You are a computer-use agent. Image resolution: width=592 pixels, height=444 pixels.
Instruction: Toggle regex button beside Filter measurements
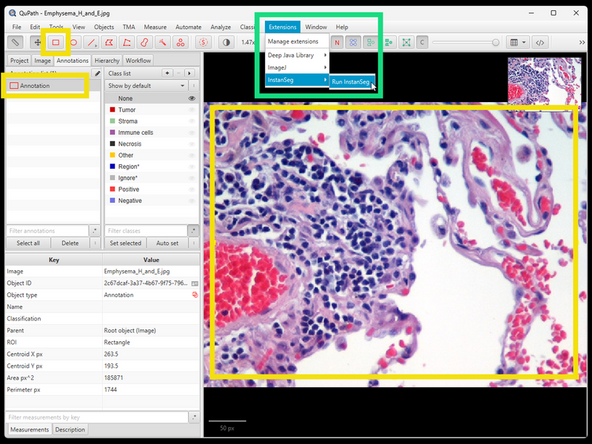point(194,417)
